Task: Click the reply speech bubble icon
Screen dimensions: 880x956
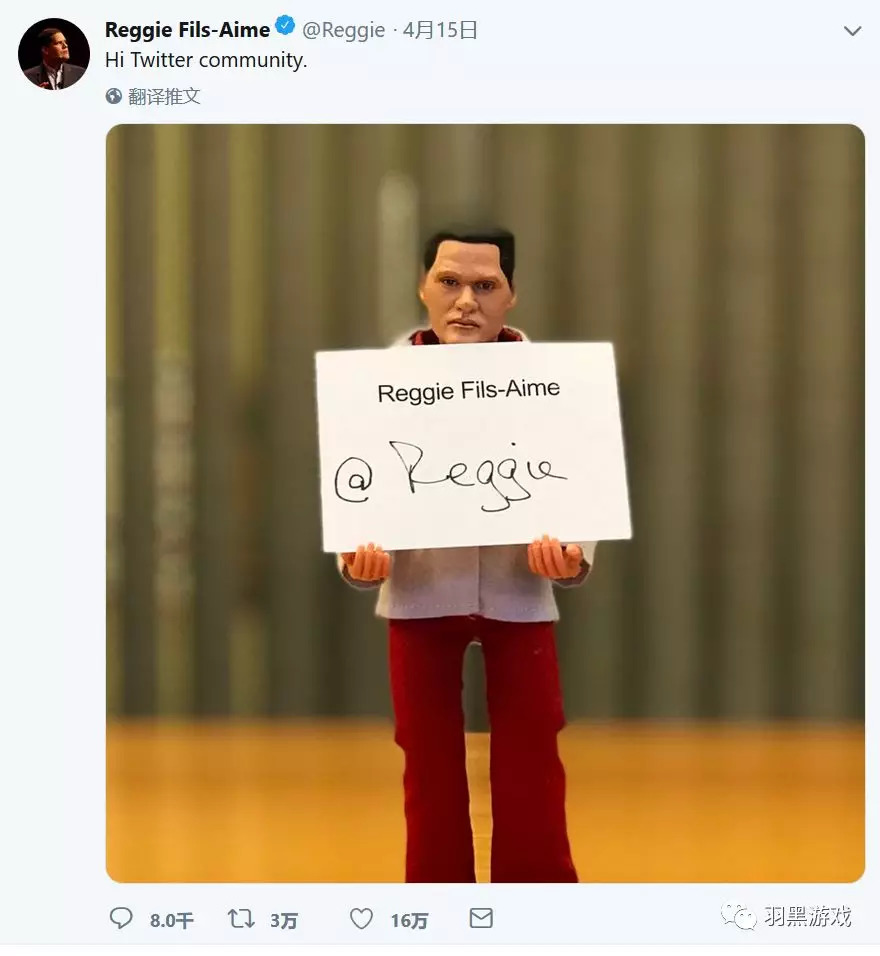Action: [121, 918]
